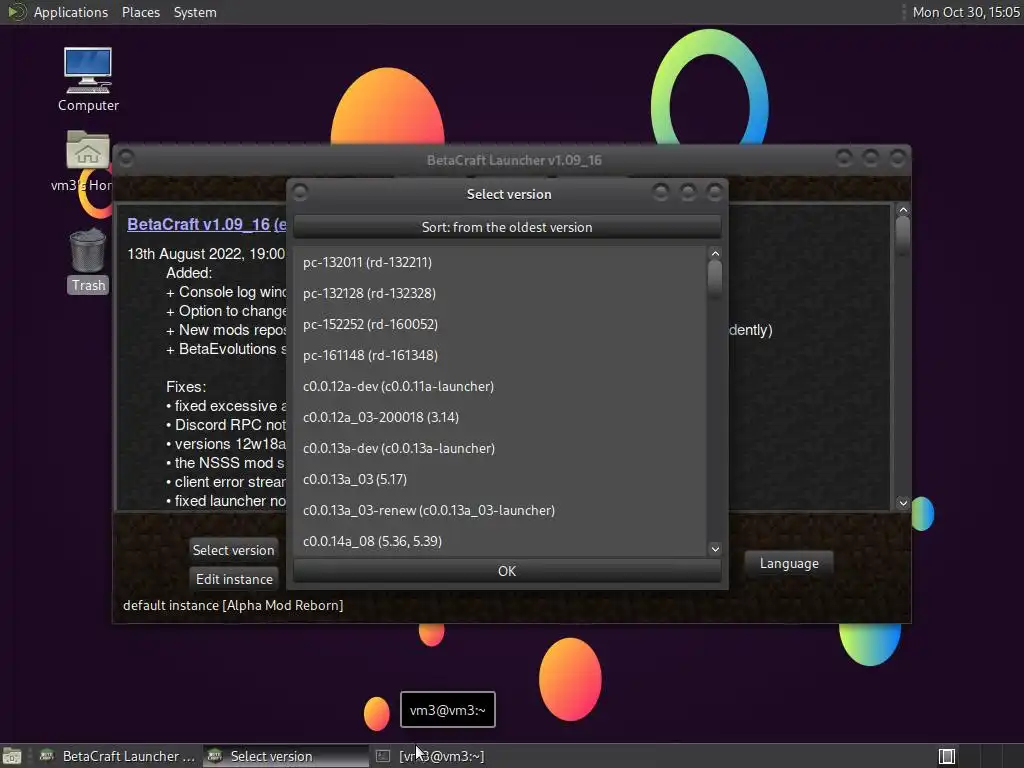Close the BetaCraft Launcher window
Screen dimensions: 1024x768
point(898,157)
